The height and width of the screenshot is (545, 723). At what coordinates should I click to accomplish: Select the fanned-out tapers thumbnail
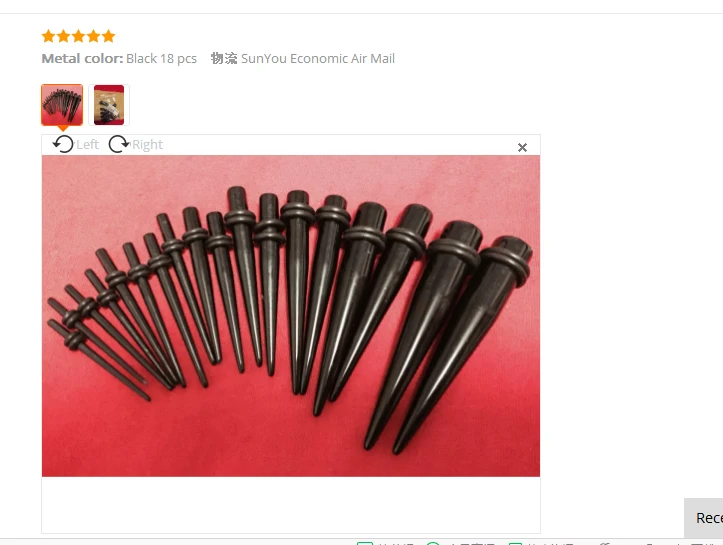[x=62, y=105]
